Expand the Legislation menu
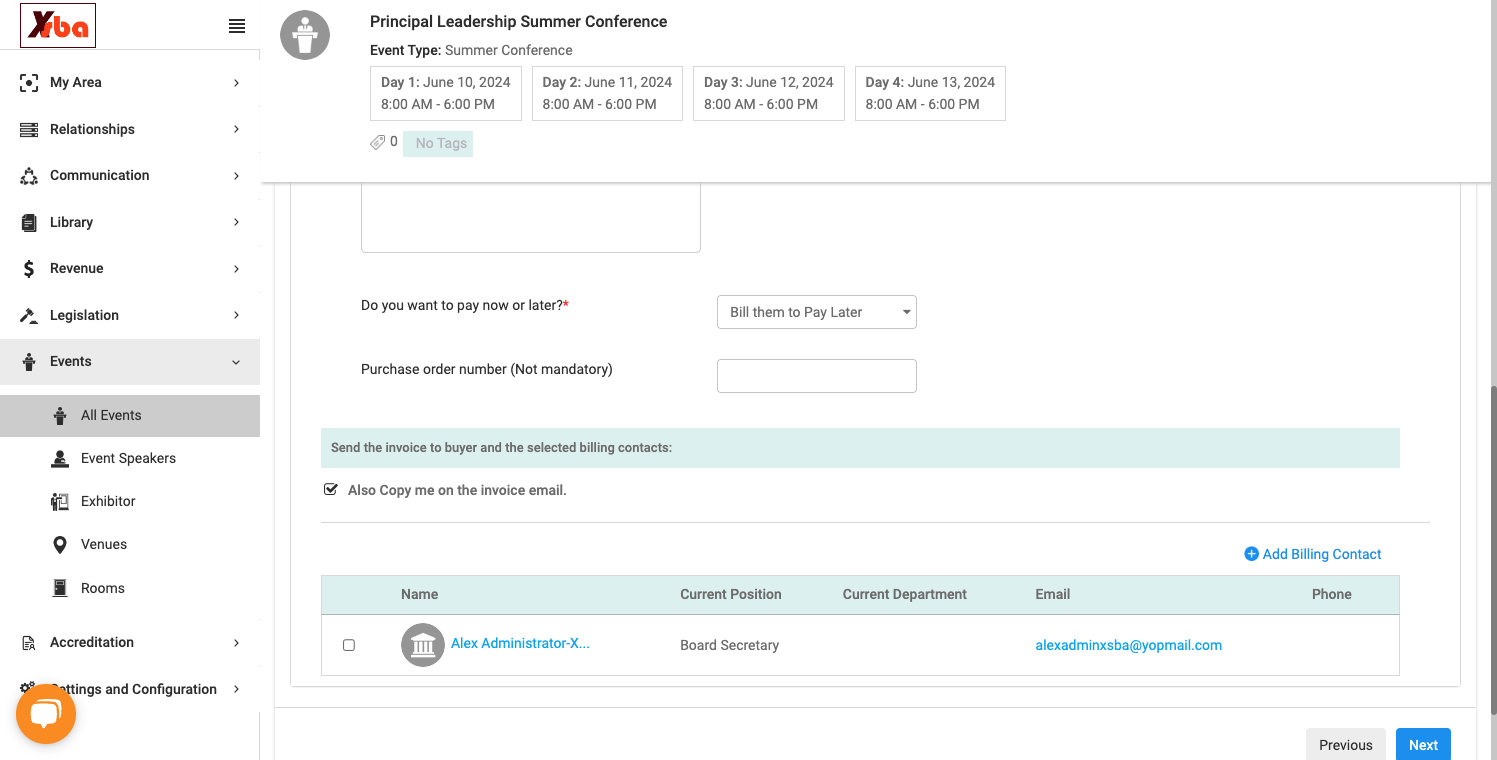Viewport: 1497px width, 760px height. point(130,315)
